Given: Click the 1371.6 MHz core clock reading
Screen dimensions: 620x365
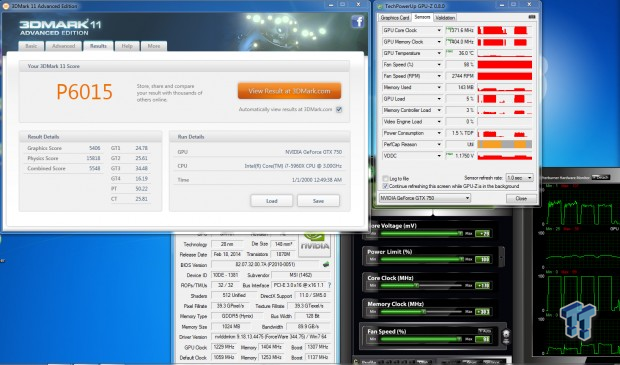Looking at the screenshot, I should (x=460, y=30).
